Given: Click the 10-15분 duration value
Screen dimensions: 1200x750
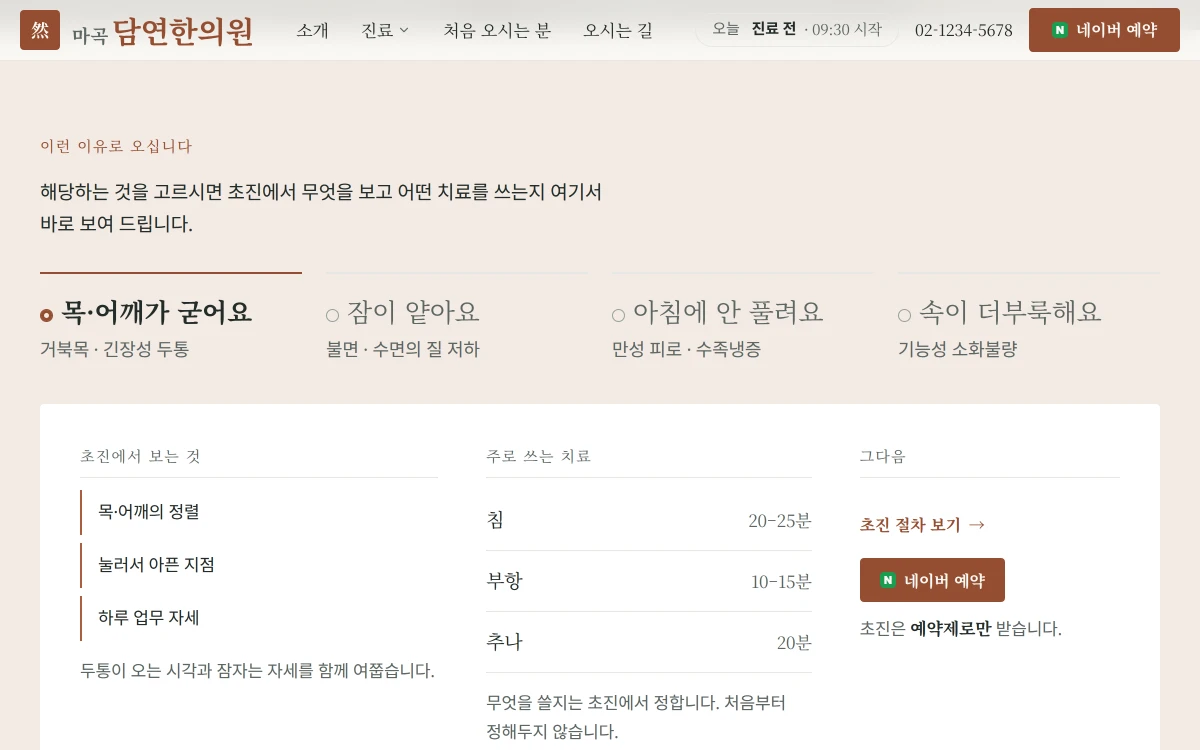Looking at the screenshot, I should click(781, 582).
